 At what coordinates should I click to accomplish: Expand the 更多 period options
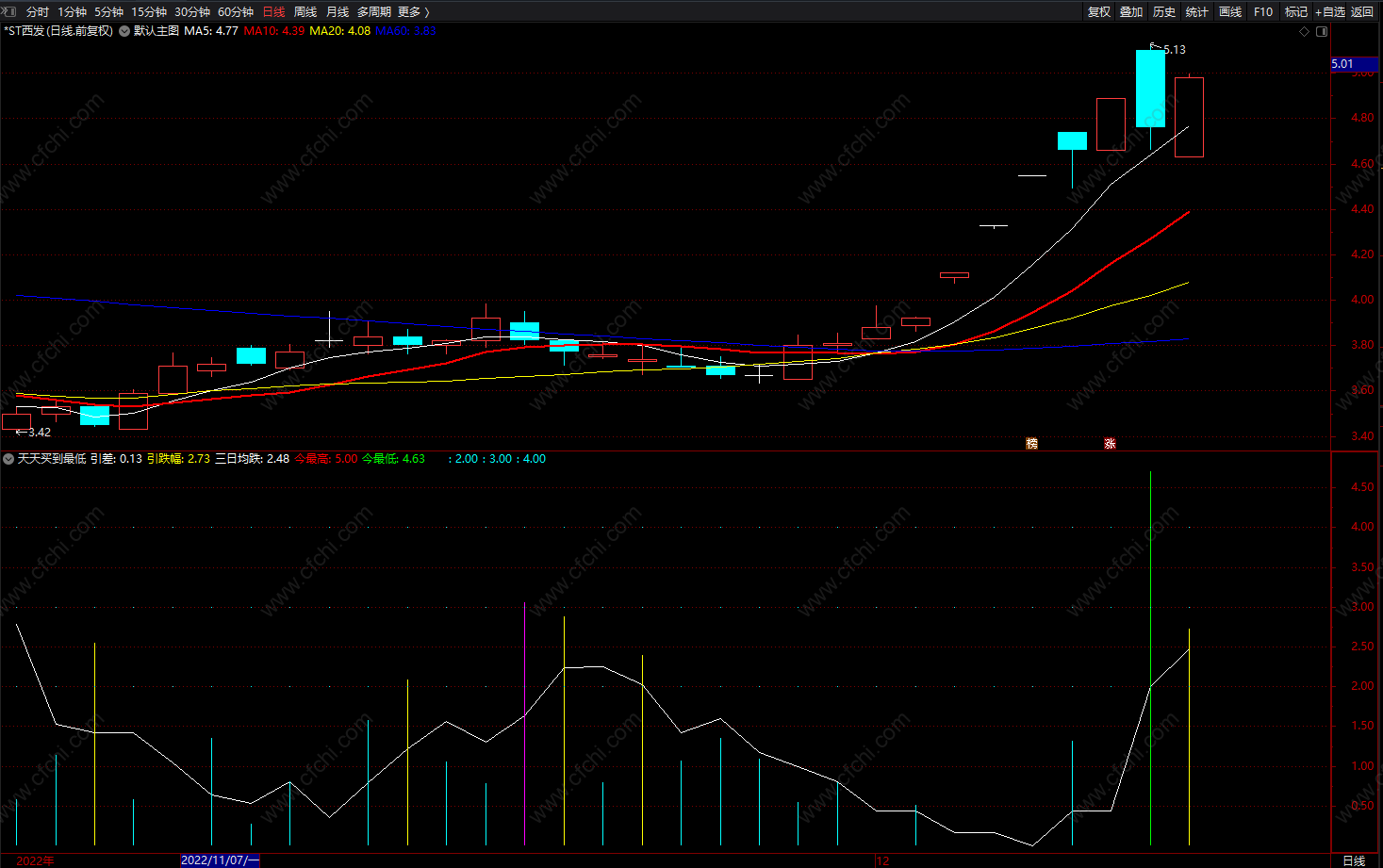pyautogui.click(x=414, y=12)
